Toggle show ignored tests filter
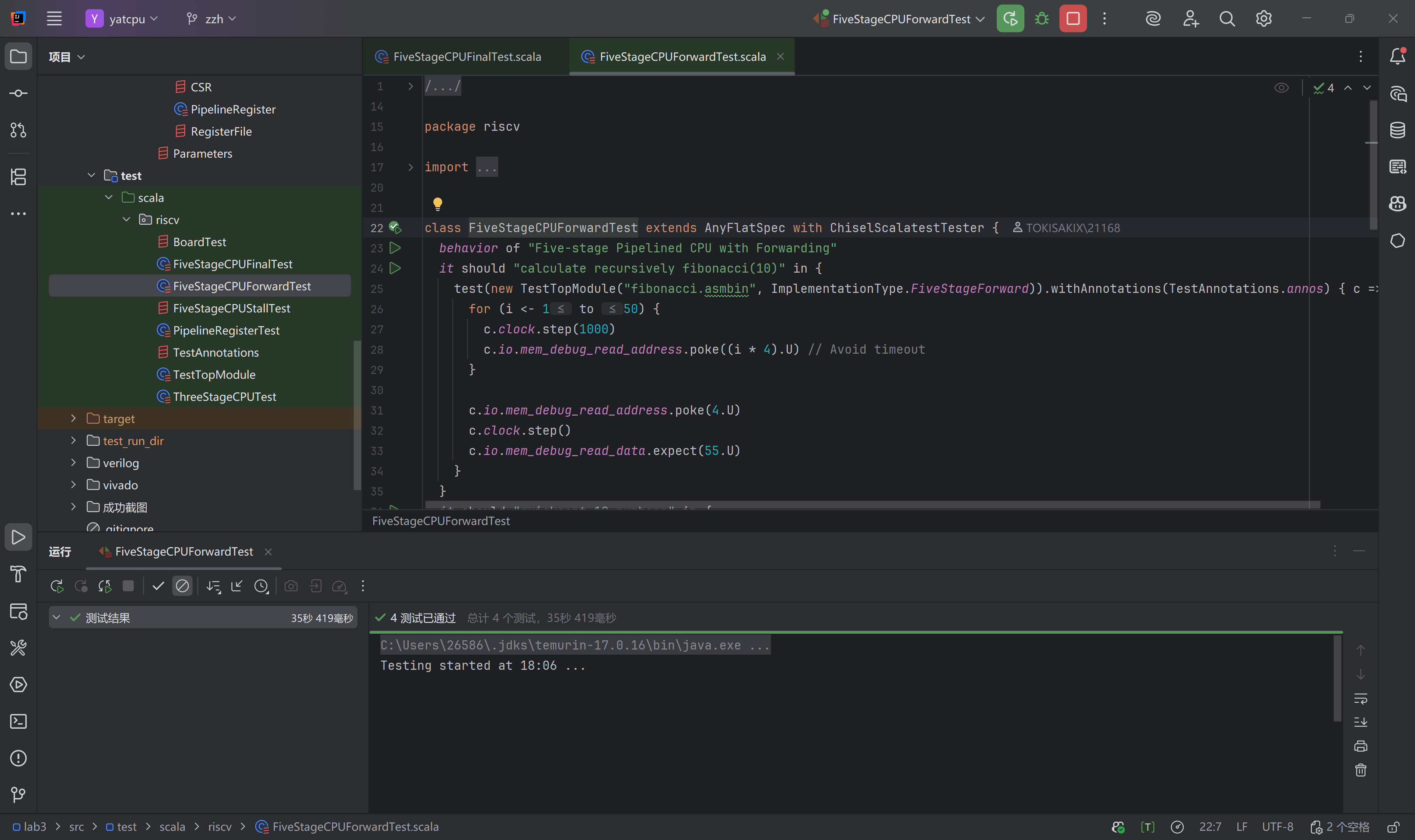The image size is (1415, 840). tap(182, 586)
